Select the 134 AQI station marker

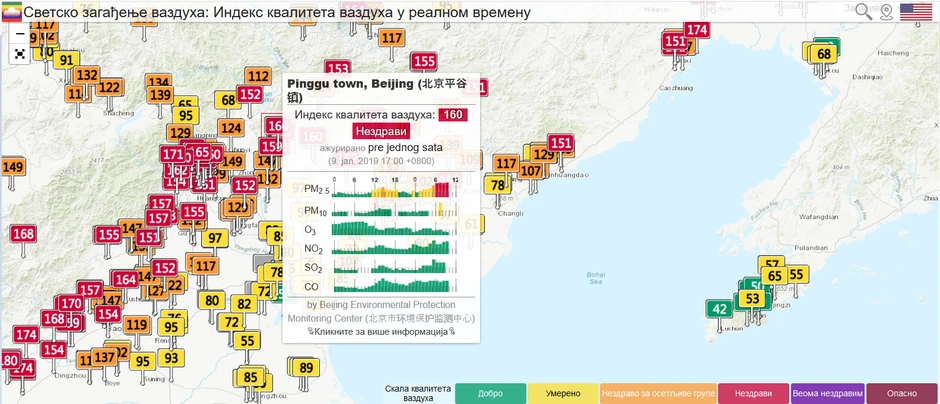pos(159,83)
